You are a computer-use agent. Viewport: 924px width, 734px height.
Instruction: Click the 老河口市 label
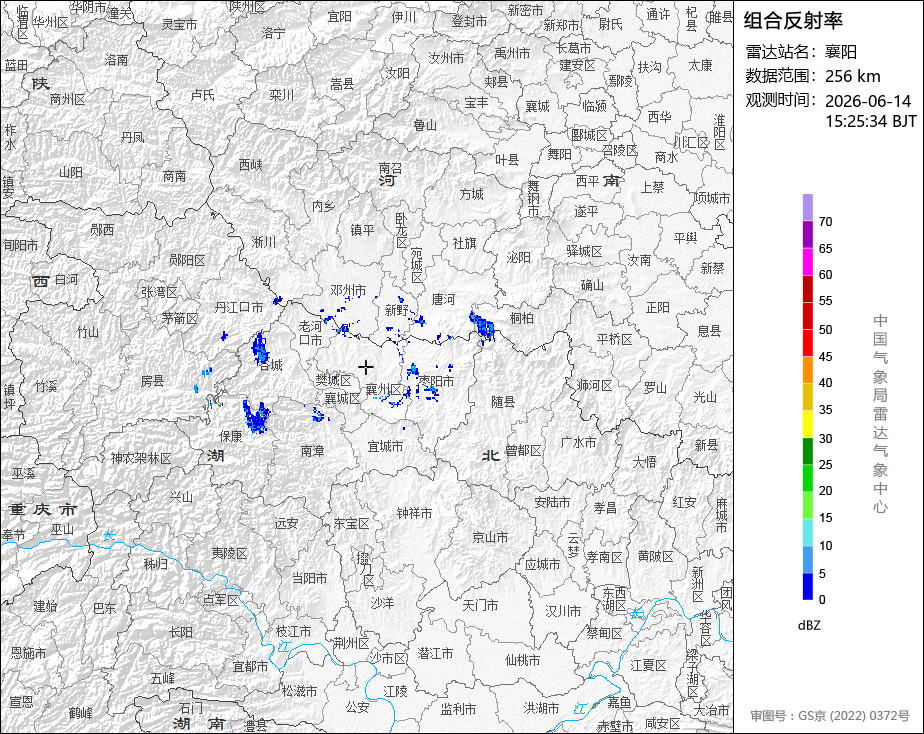point(311,333)
